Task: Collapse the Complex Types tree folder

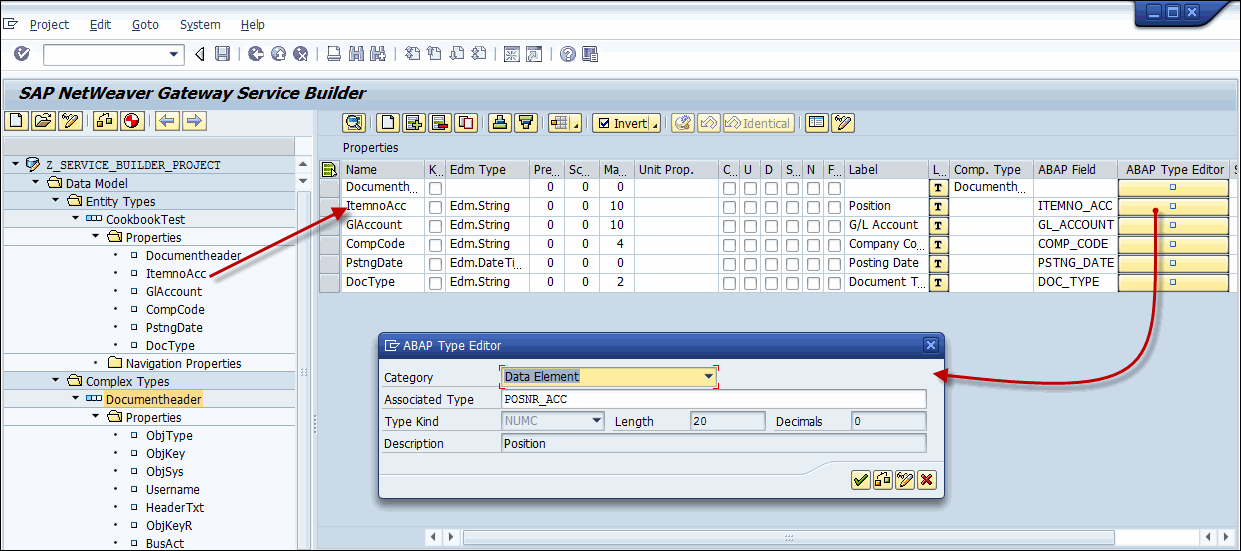Action: click(57, 381)
